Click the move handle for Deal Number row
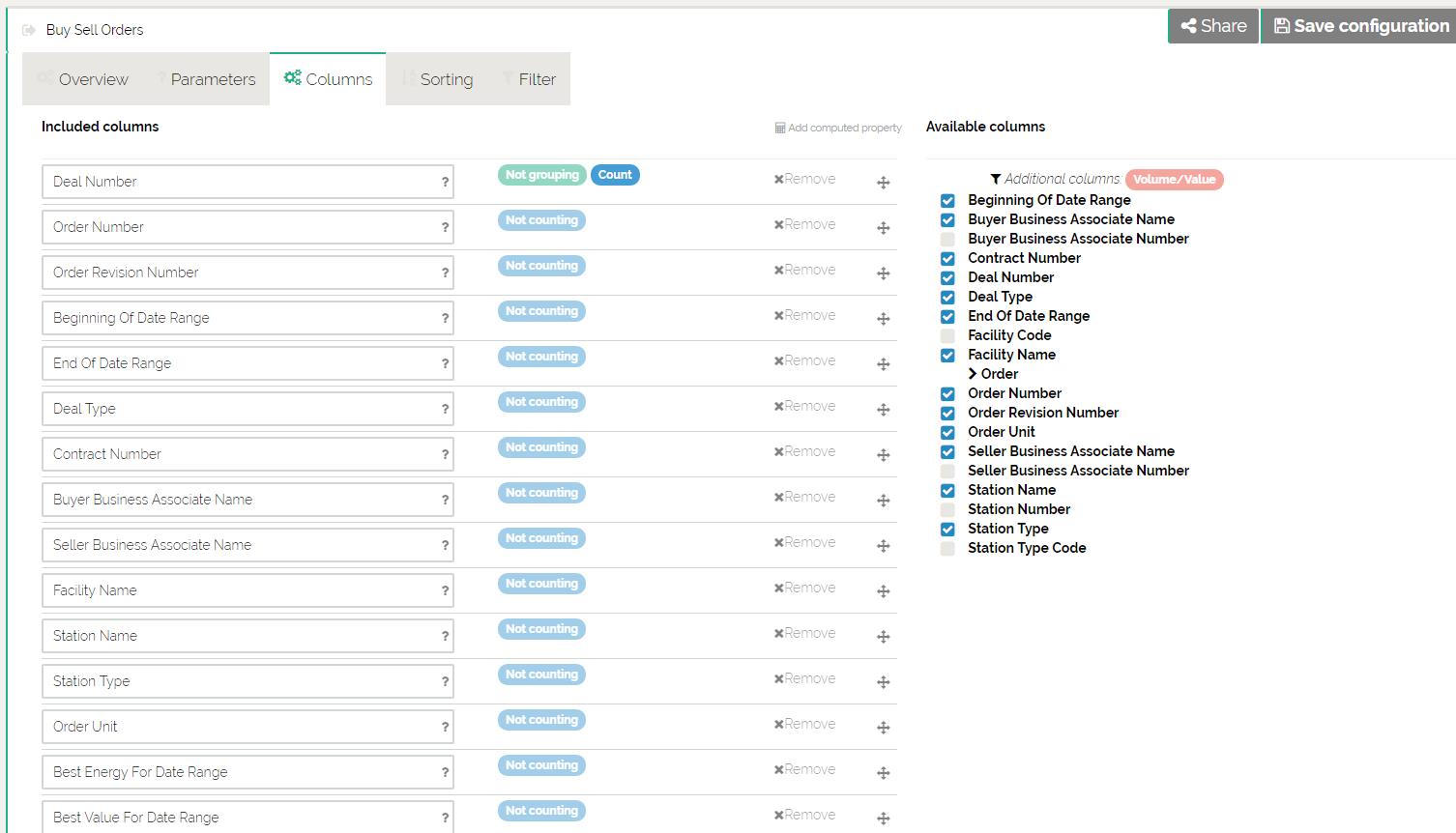 tap(883, 183)
